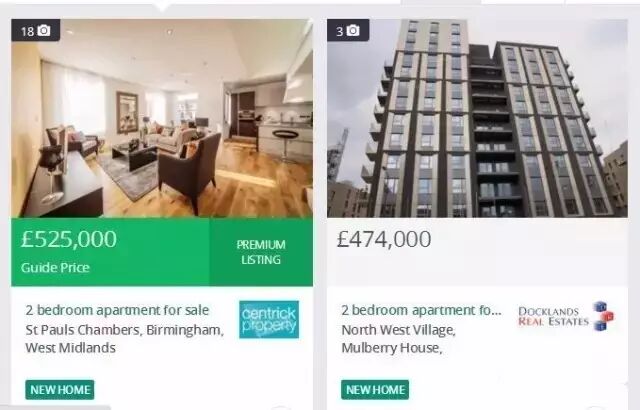The image size is (640, 410).
Task: Select the £474,000 price
Action: [384, 239]
